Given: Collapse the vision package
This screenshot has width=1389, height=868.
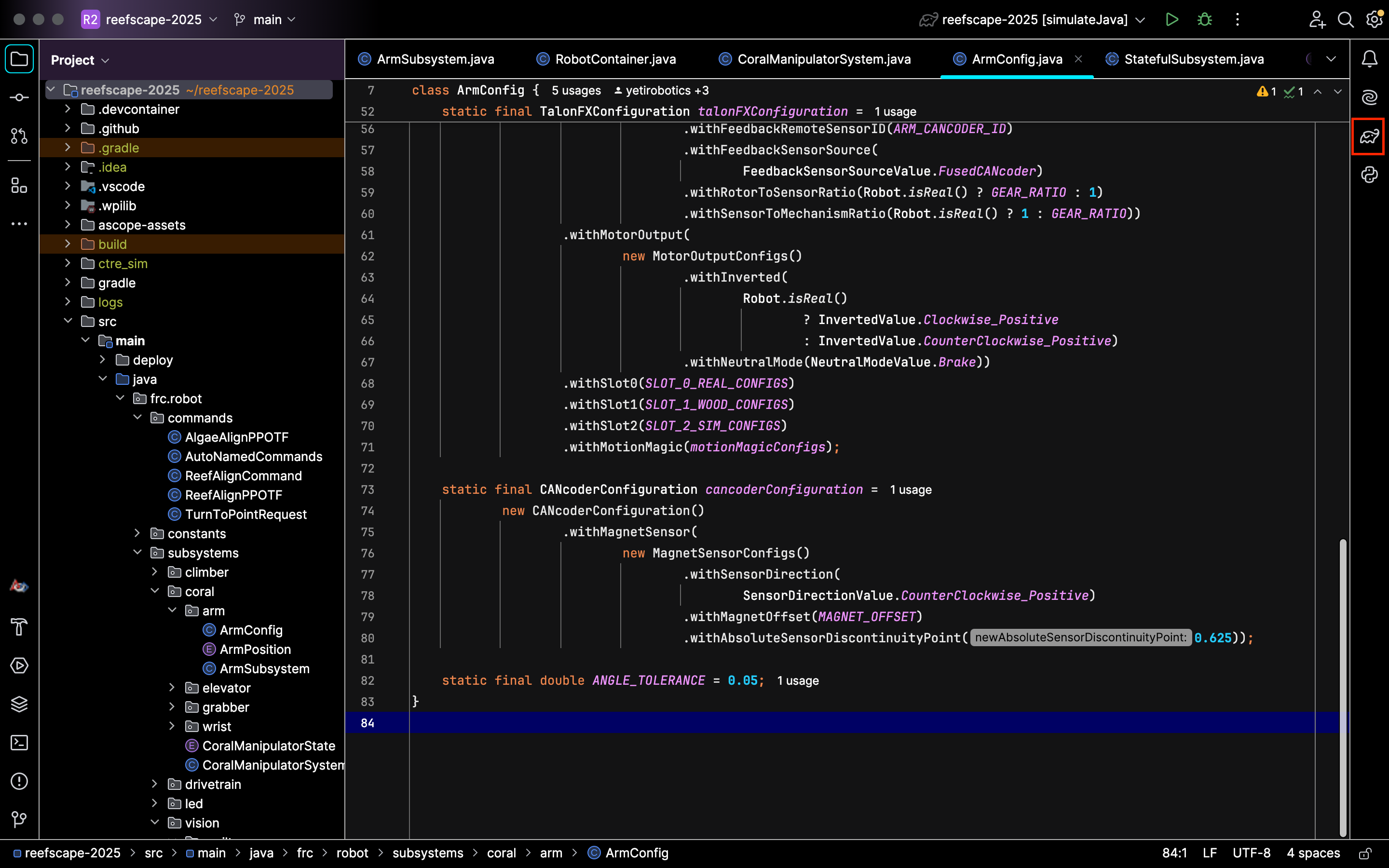Looking at the screenshot, I should tap(154, 823).
